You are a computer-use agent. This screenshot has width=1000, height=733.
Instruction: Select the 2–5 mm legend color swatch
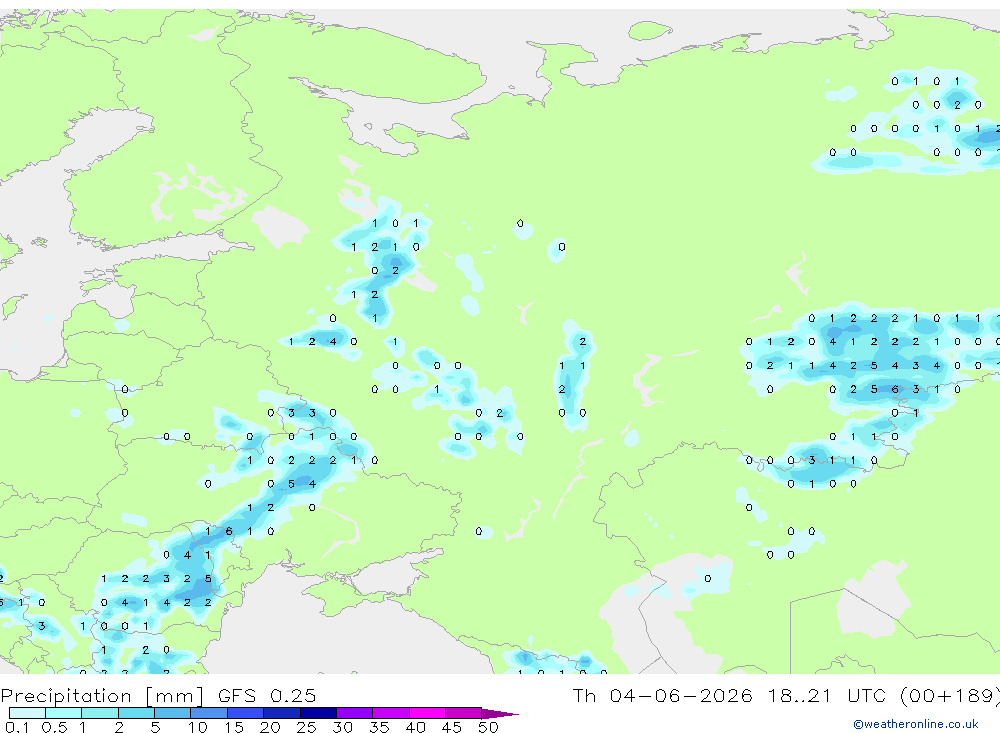point(136,713)
